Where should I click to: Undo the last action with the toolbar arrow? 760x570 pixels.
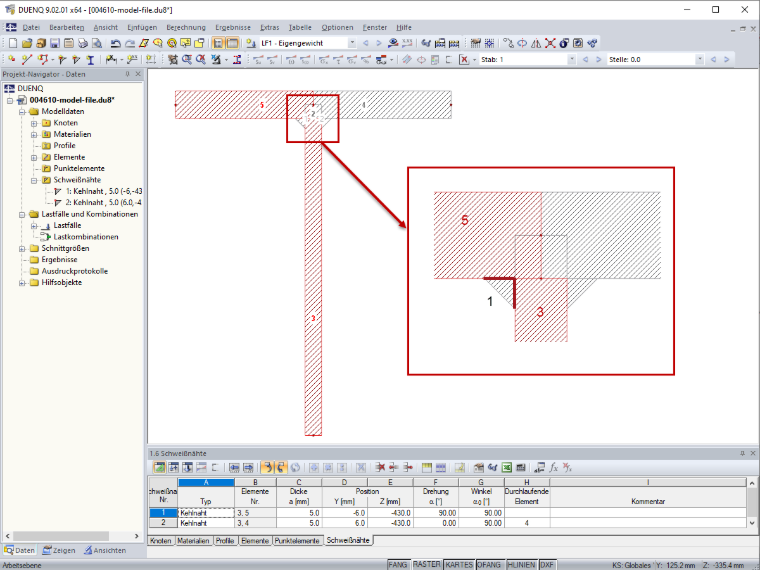coord(115,43)
